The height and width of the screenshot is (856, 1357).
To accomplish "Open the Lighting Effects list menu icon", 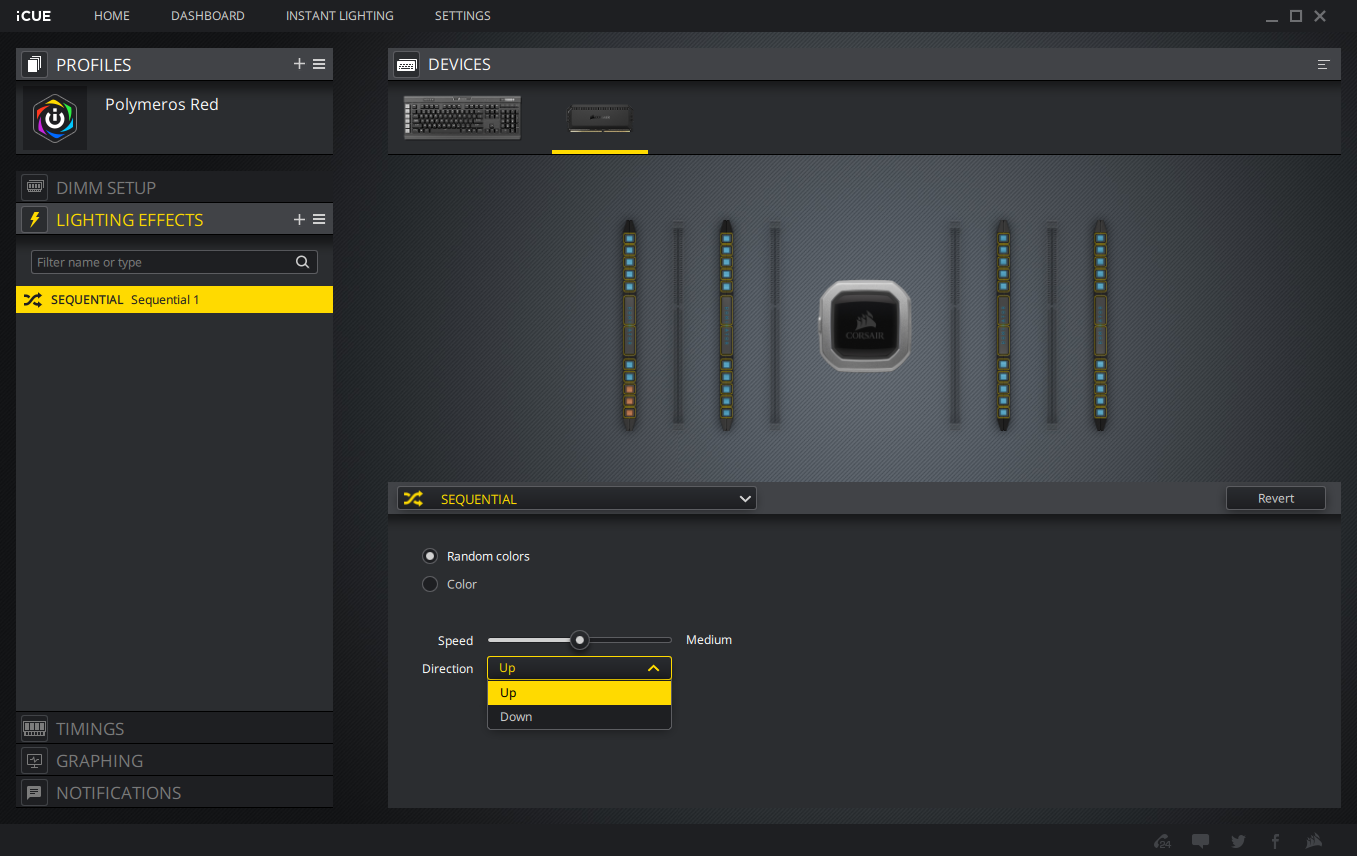I will [x=319, y=219].
